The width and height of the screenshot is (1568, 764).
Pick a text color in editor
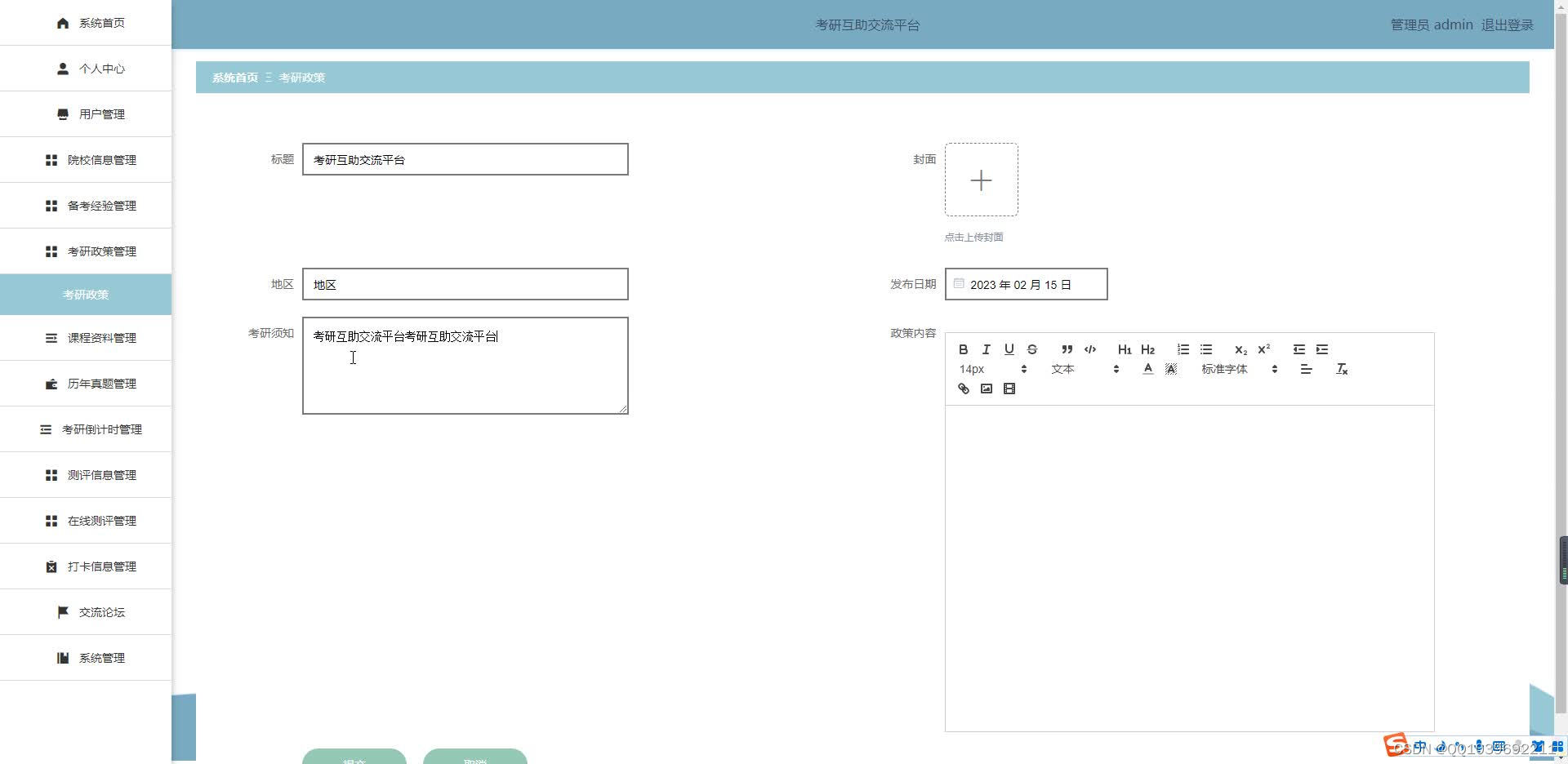coord(1147,369)
